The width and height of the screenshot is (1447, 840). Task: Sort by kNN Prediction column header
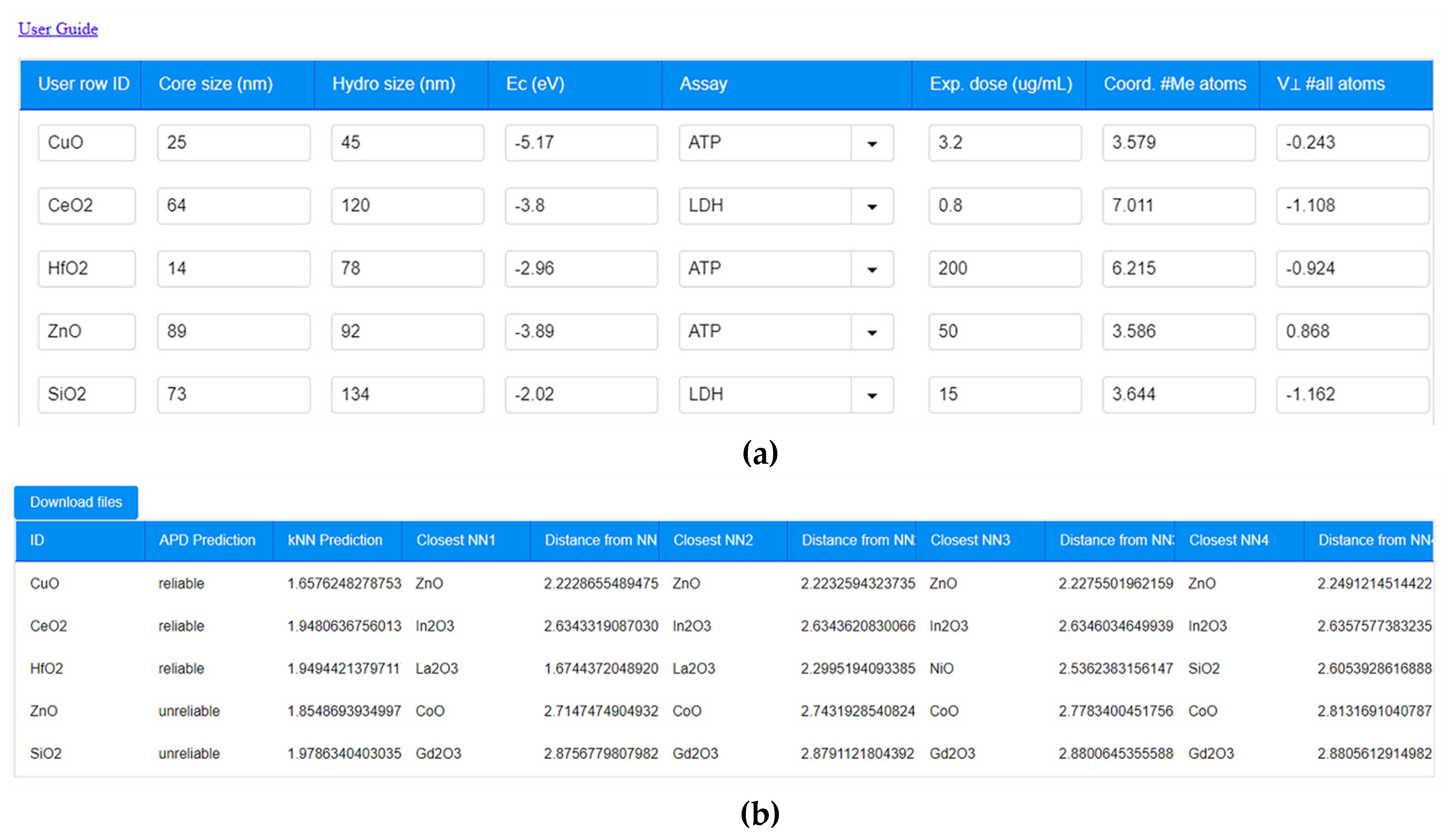[335, 540]
